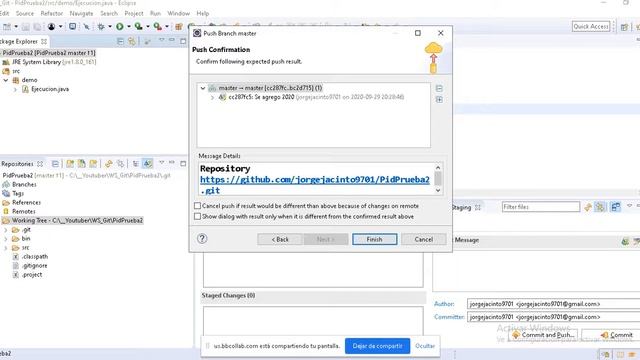The height and width of the screenshot is (360, 640).
Task: Select the Branches node icon in Repositories
Action: click(x=6, y=184)
